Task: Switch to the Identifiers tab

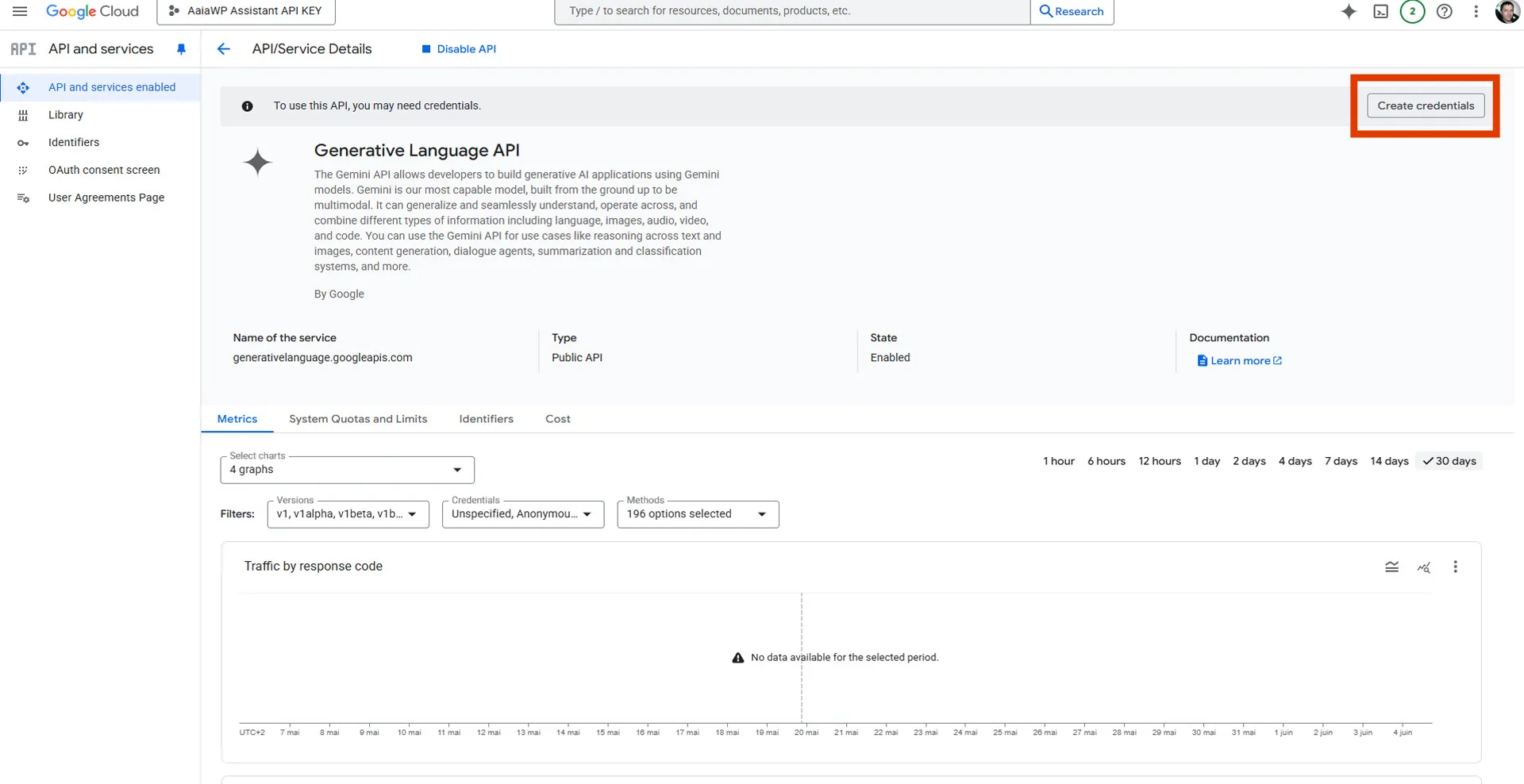Action: pos(486,419)
